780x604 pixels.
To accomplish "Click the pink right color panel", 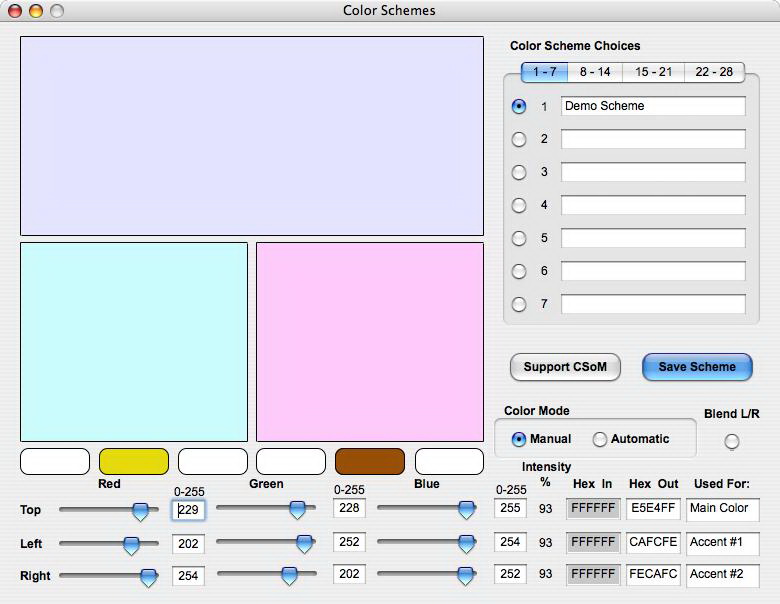I will (x=370, y=342).
